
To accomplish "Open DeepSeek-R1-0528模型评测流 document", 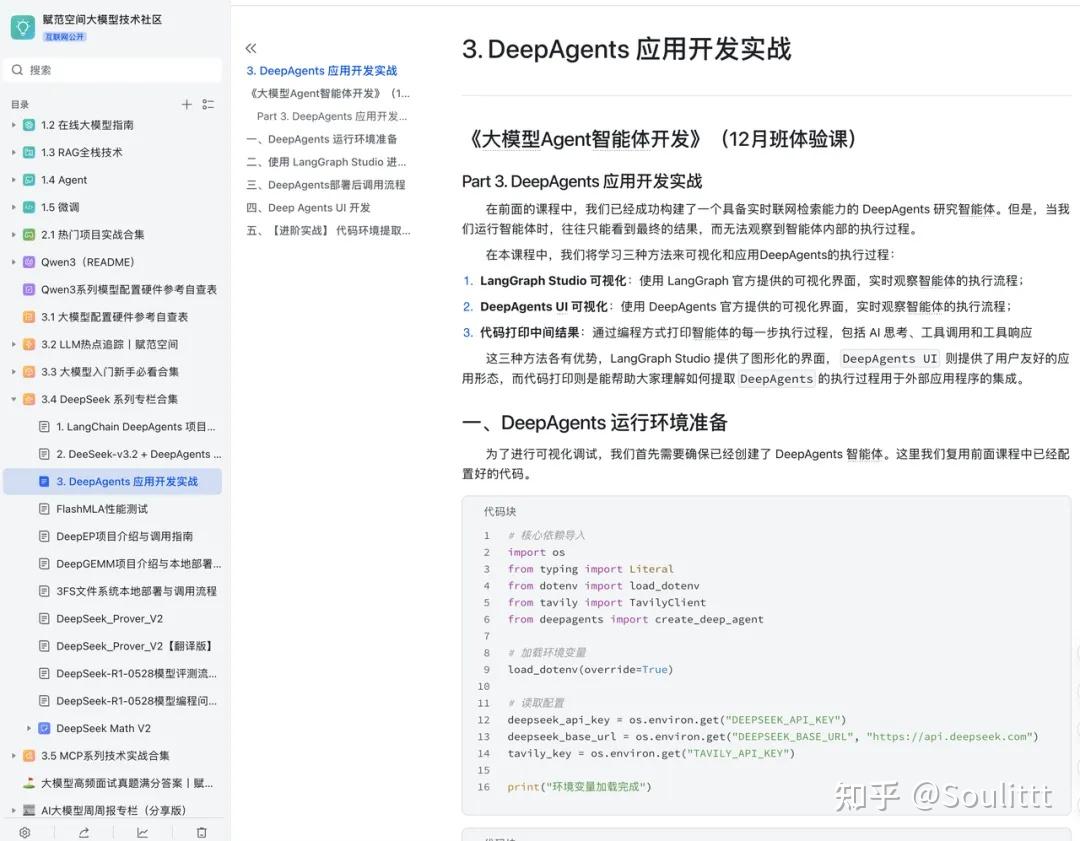I will click(x=136, y=673).
